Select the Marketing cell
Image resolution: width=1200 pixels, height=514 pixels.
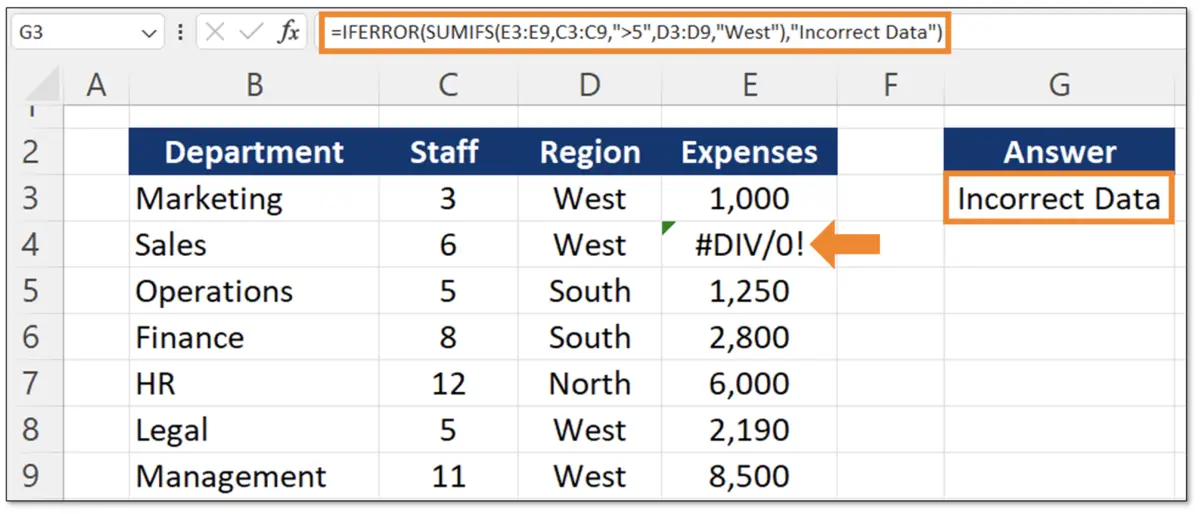point(254,198)
